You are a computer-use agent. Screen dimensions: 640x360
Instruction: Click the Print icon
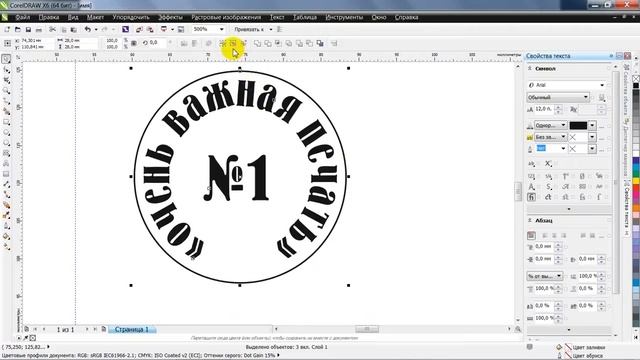[x=39, y=29]
